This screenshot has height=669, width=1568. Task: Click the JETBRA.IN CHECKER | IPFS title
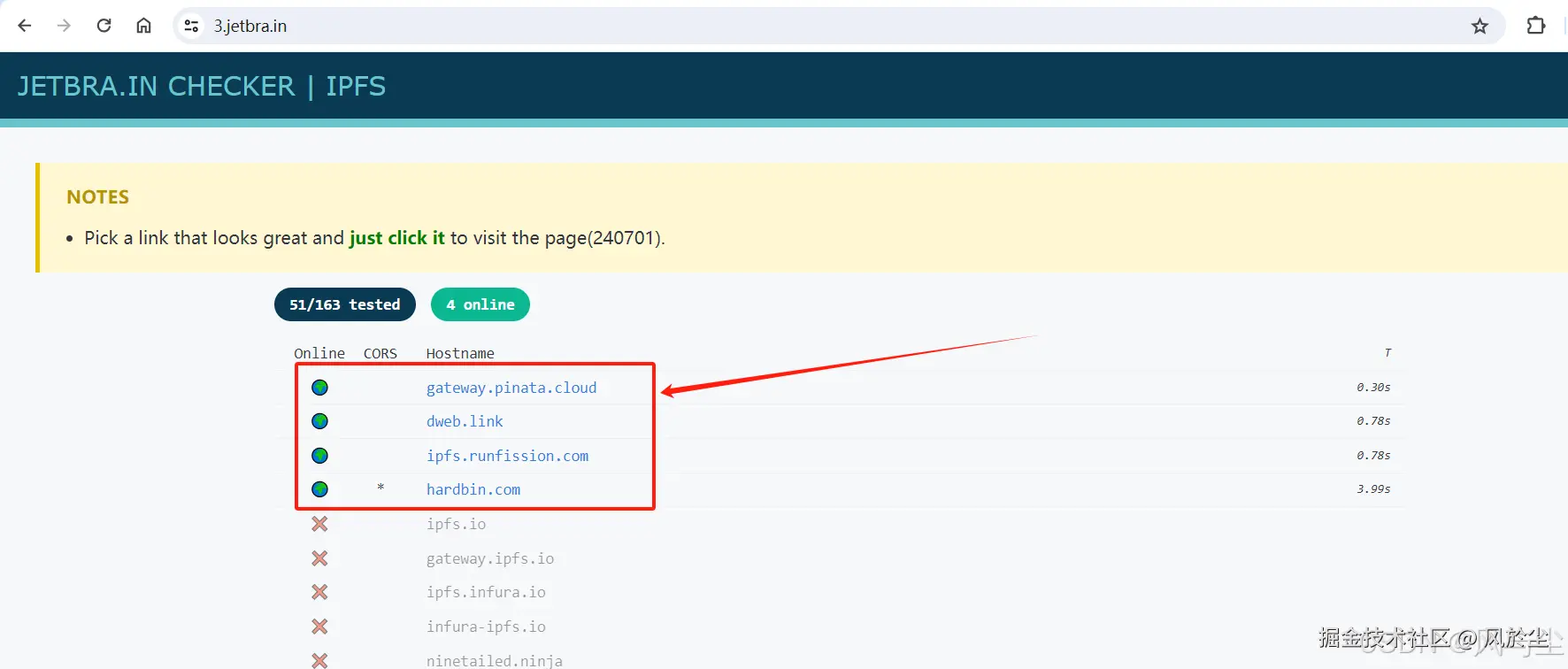point(202,86)
